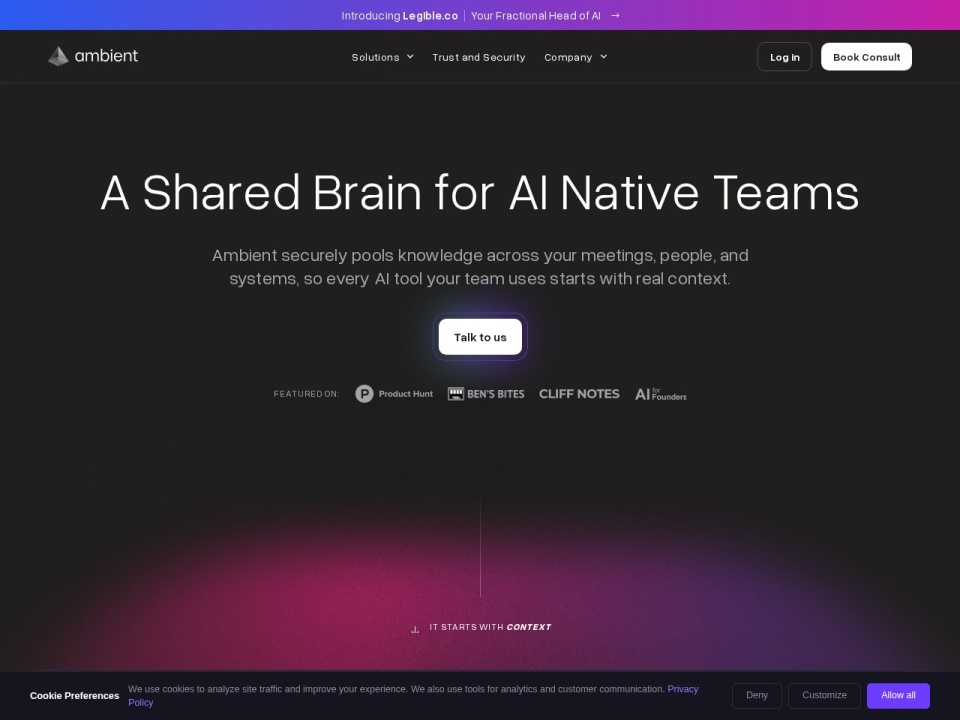Click the Log in button
This screenshot has width=960, height=720.
point(784,57)
